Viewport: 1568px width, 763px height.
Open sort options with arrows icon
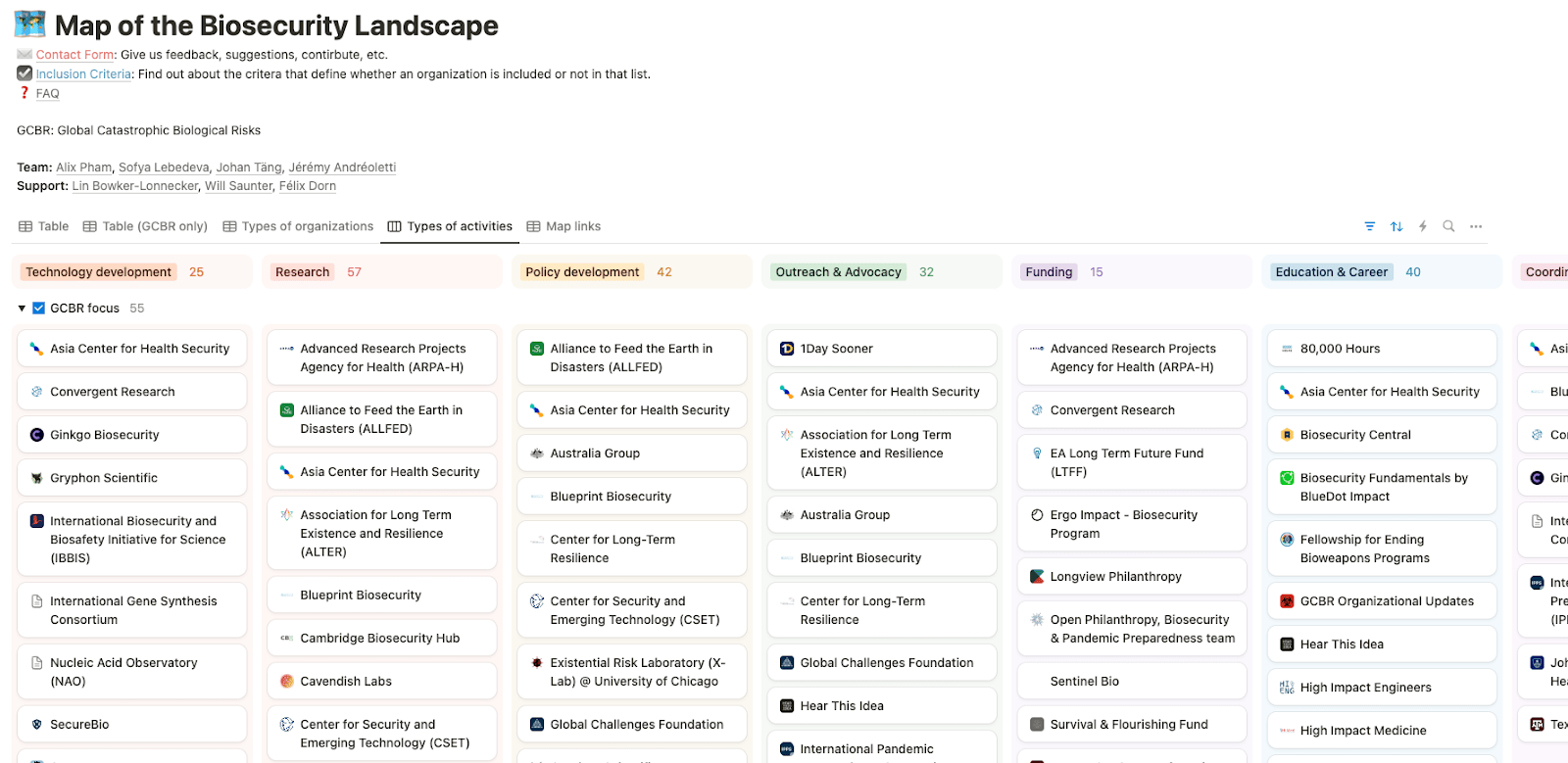[x=1396, y=226]
